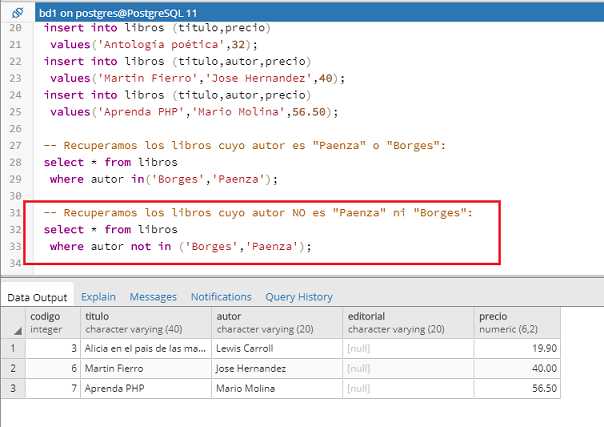Click the 'Mario Molina' autor cell
Screen dimensions: 604x427
coord(277,388)
